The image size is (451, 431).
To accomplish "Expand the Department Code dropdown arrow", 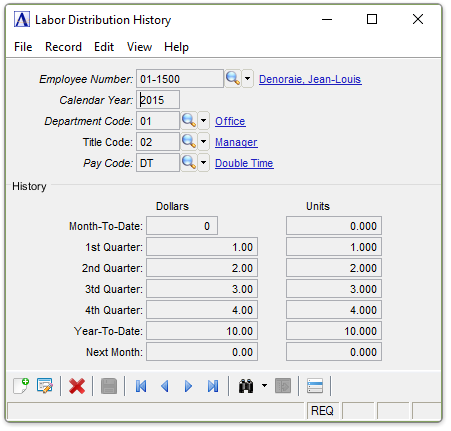I will 204,121.
